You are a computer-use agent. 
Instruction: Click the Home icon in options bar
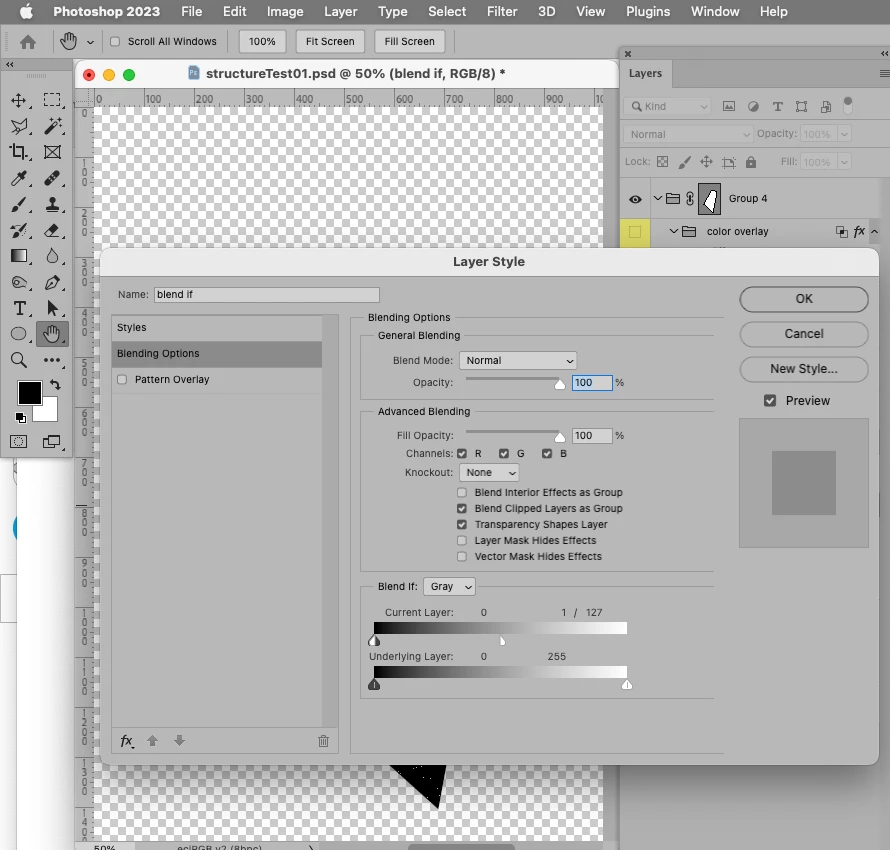tap(28, 42)
